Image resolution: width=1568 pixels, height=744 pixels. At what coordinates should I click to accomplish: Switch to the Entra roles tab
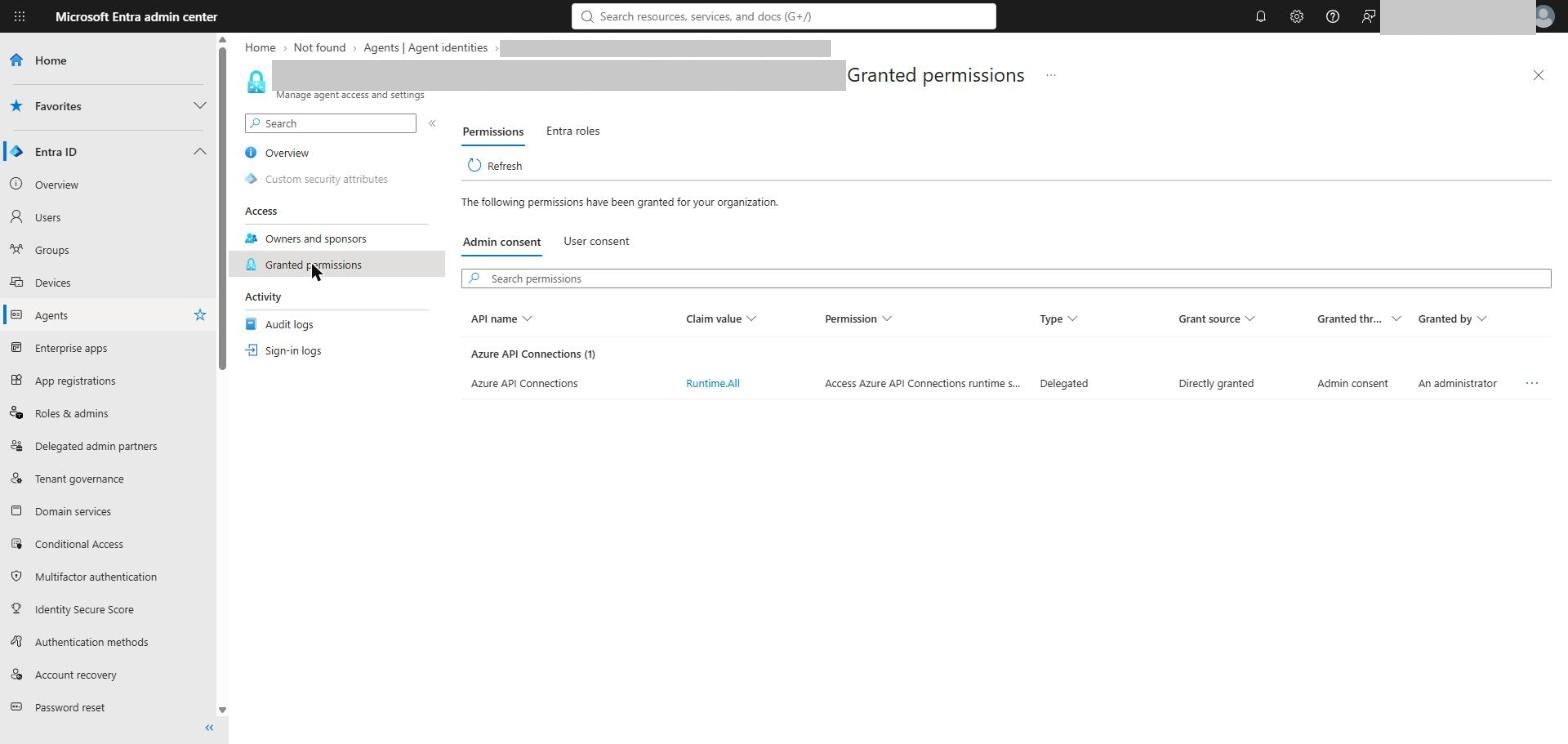573,131
